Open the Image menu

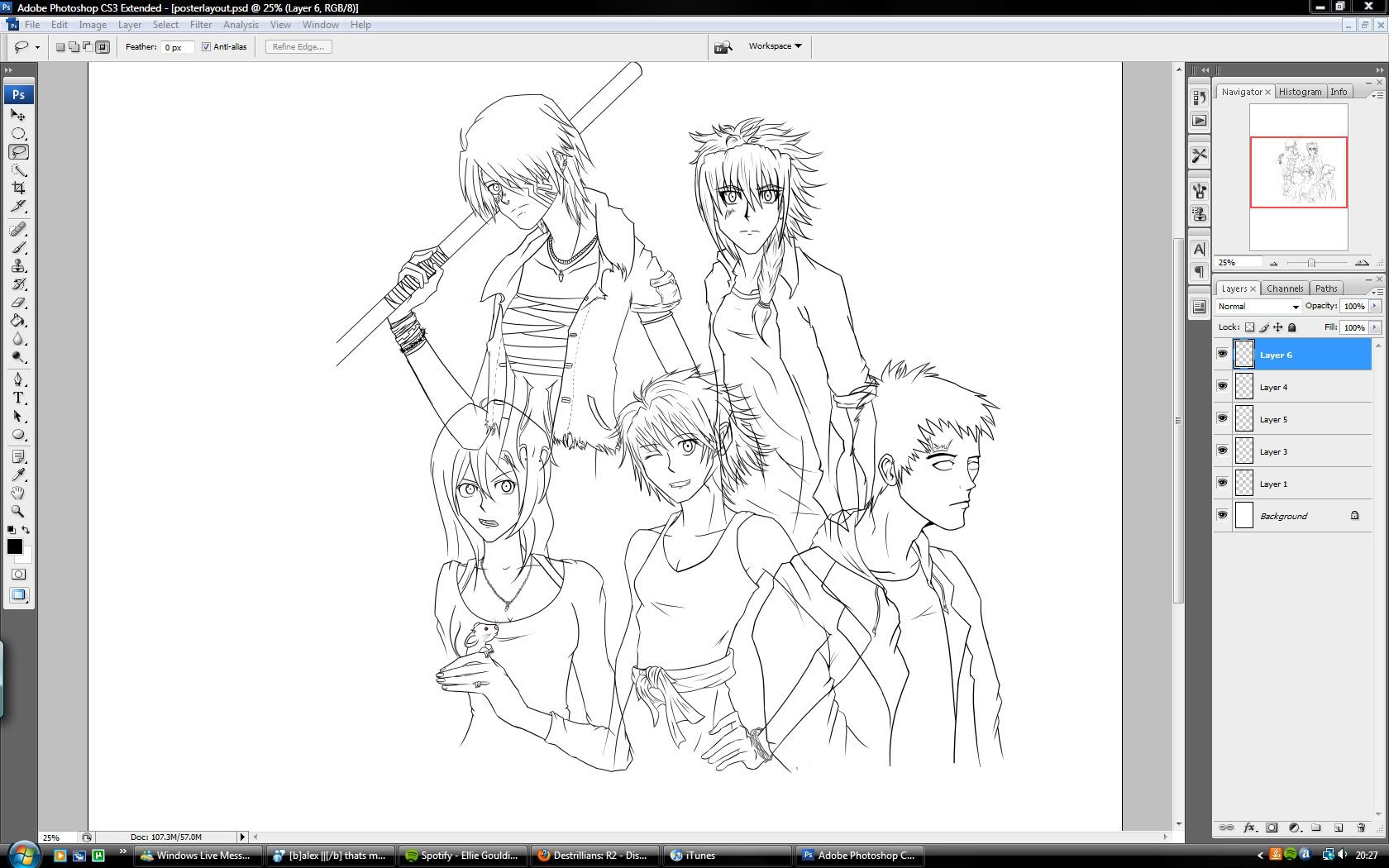click(93, 25)
